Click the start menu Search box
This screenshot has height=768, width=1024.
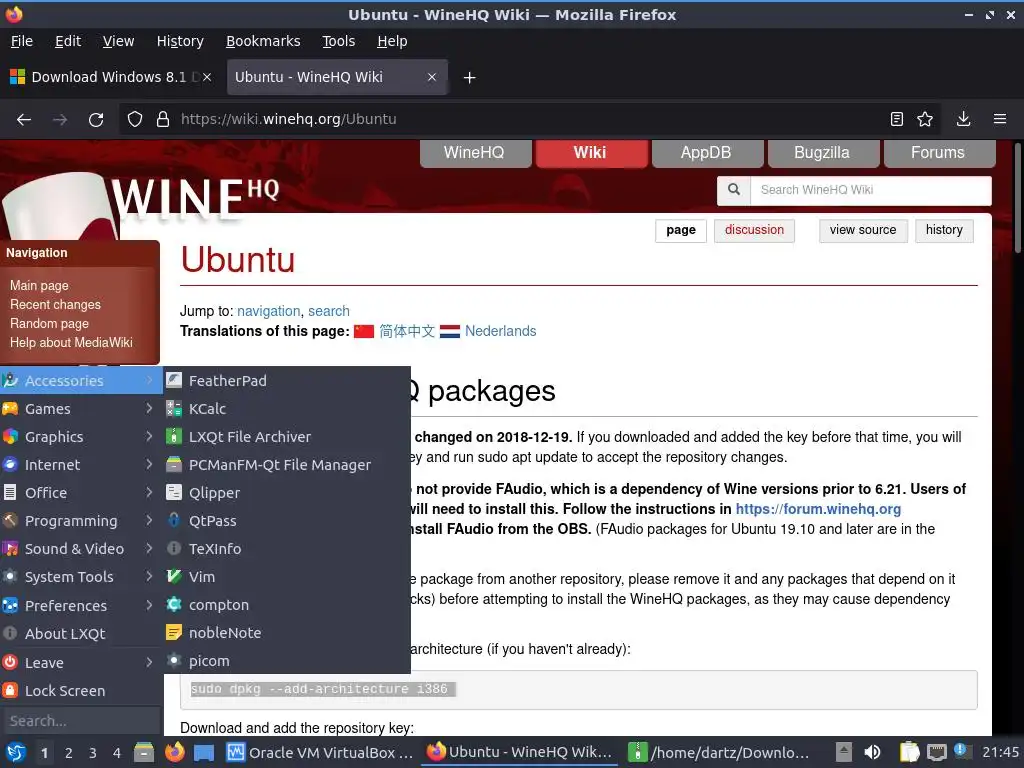click(81, 721)
